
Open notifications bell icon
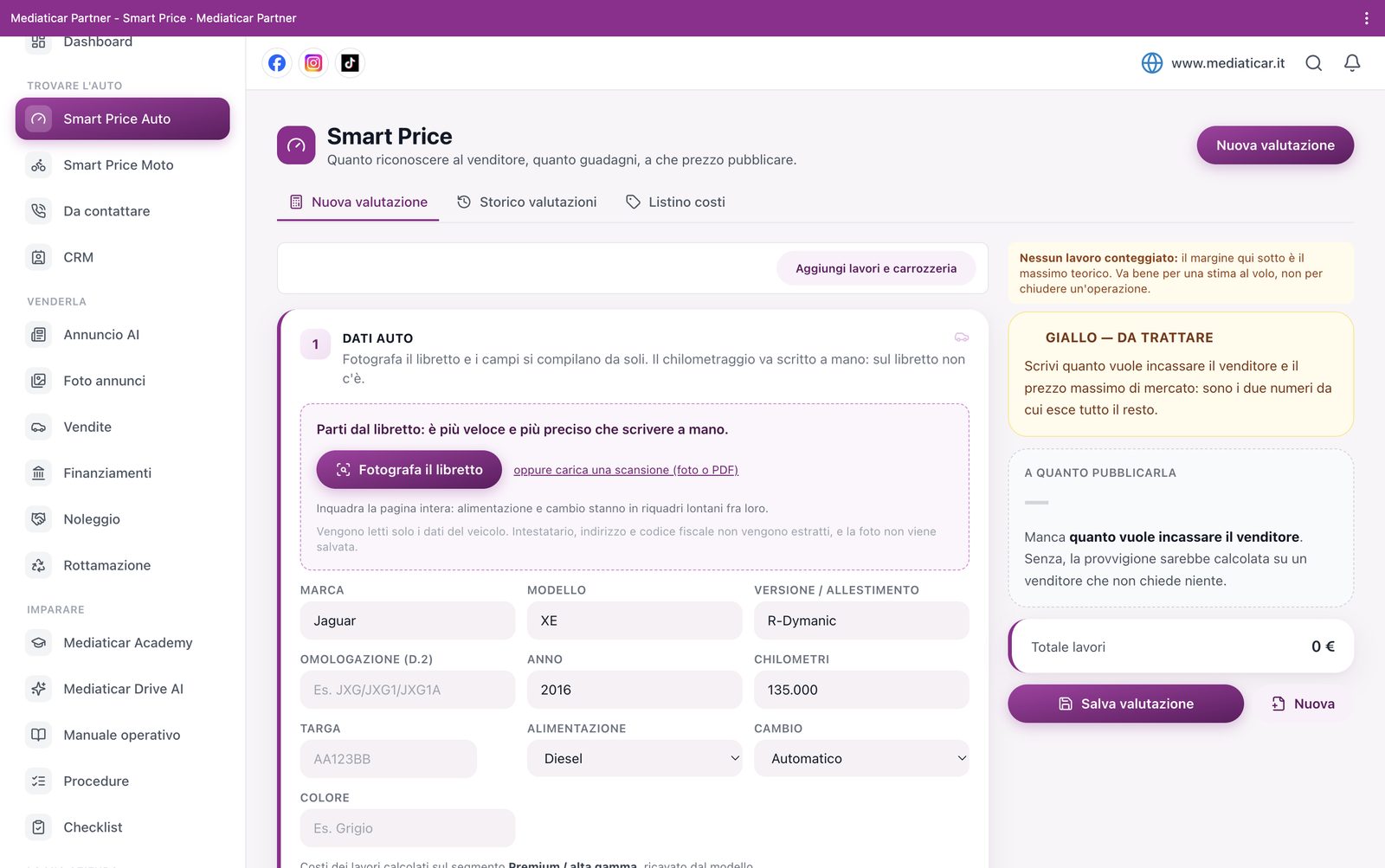[1352, 63]
